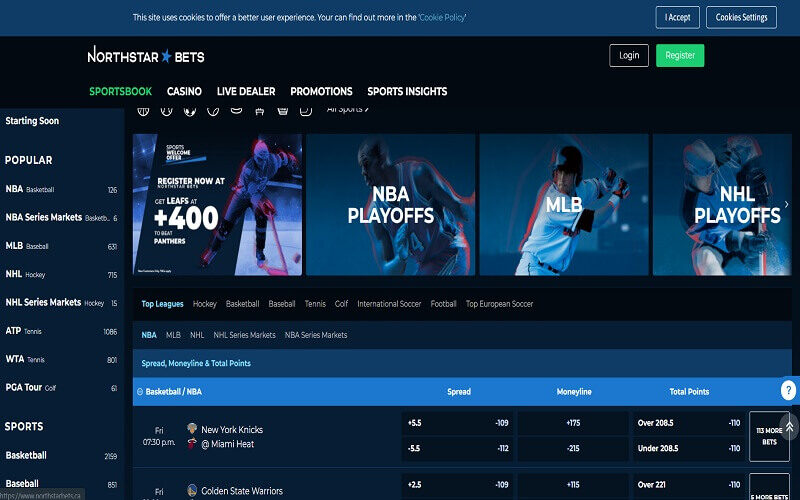
Task: Bet Warriors spread +2.5 at -109
Action: [x=458, y=485]
